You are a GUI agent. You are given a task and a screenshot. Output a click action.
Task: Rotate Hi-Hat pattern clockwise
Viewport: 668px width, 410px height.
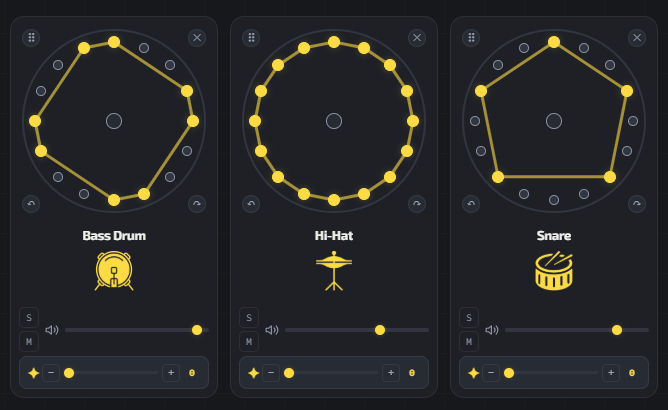417,204
